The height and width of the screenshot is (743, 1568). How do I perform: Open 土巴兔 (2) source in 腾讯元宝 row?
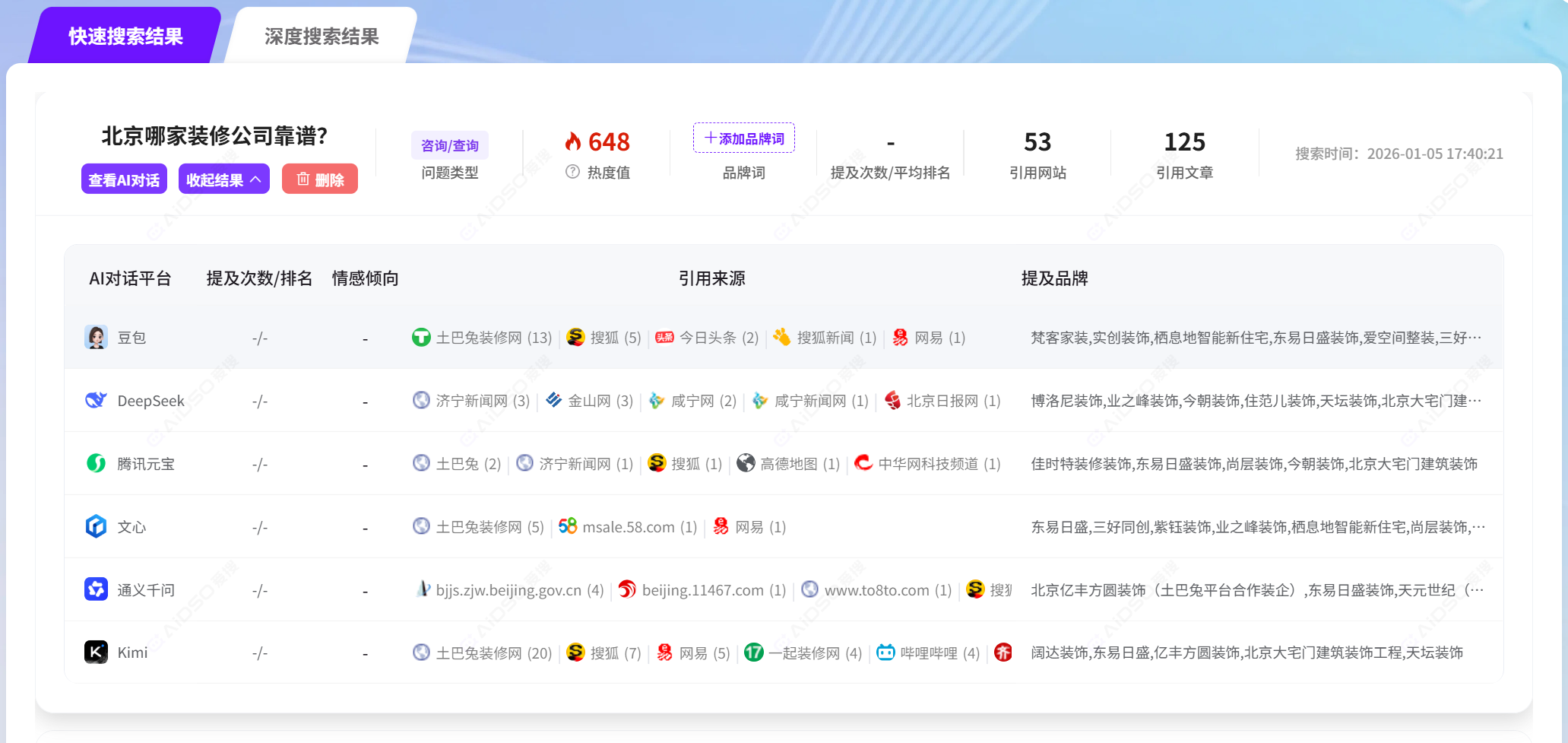coord(457,463)
